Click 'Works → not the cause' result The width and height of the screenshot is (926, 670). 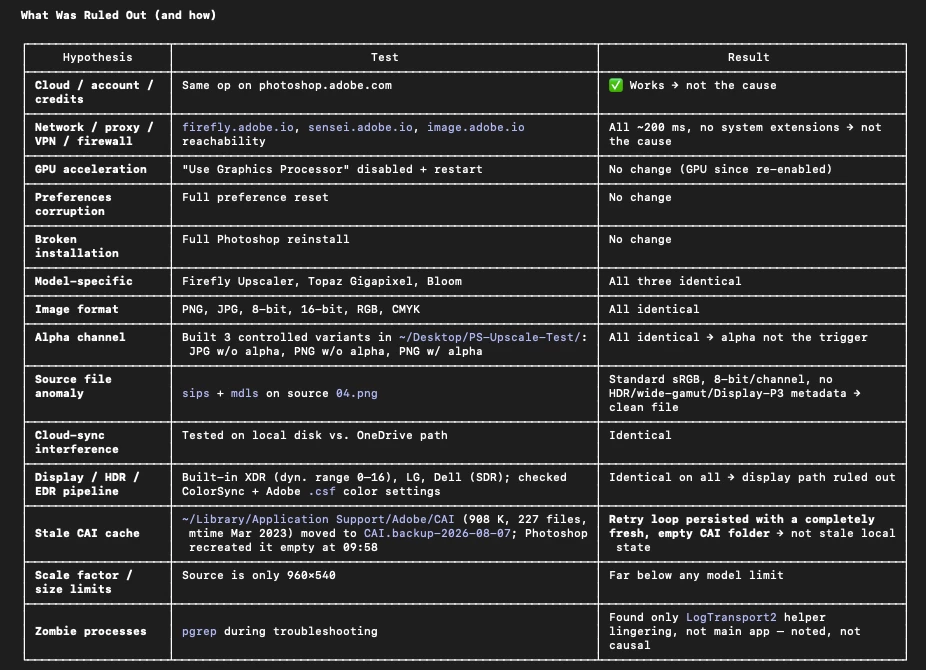[703, 85]
